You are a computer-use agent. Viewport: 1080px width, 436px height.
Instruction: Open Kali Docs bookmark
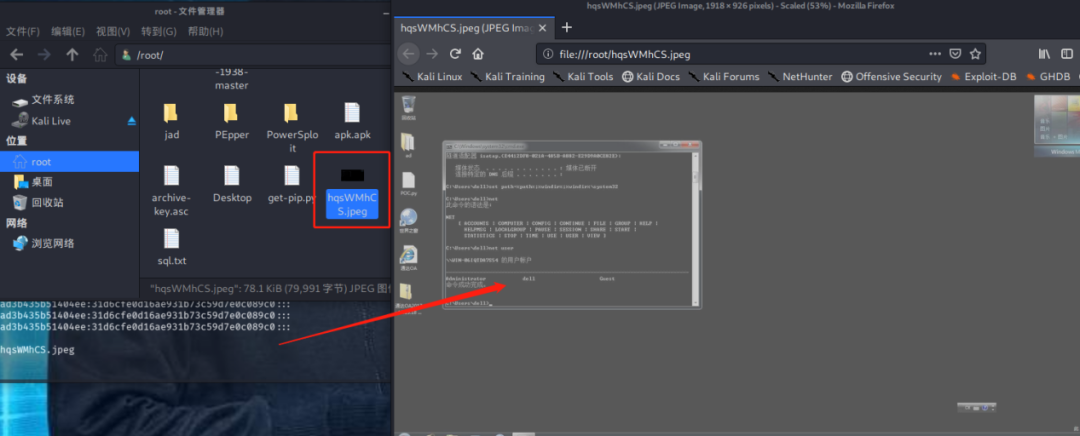pos(650,76)
